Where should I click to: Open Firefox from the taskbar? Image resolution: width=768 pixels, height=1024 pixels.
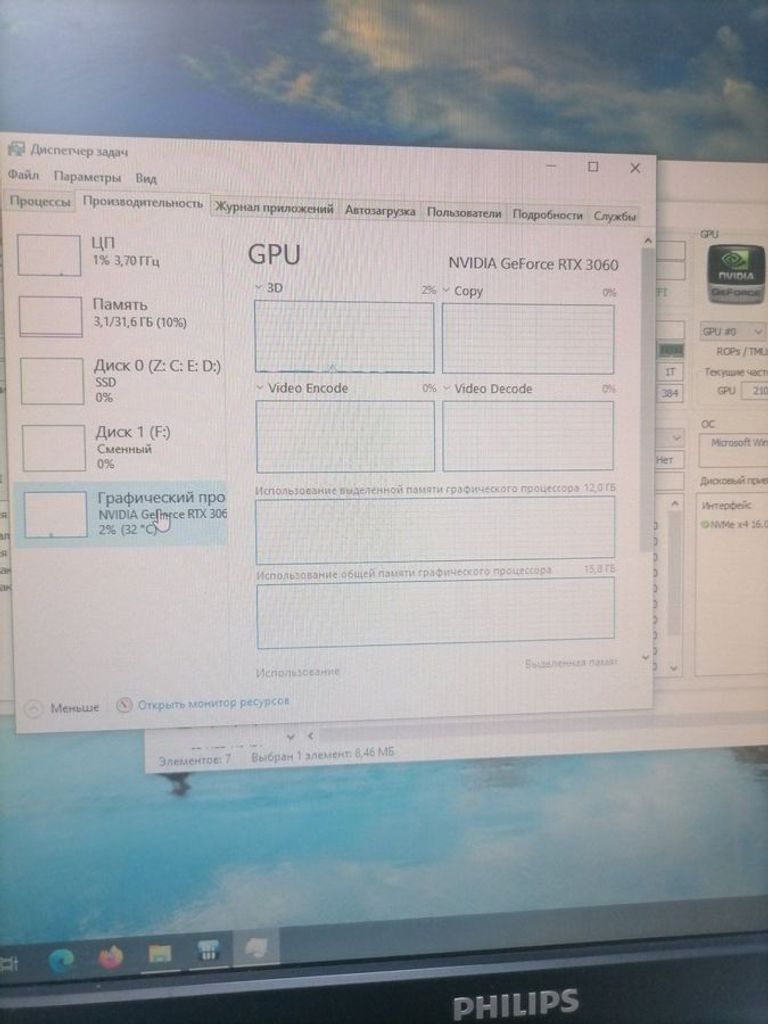pos(110,957)
